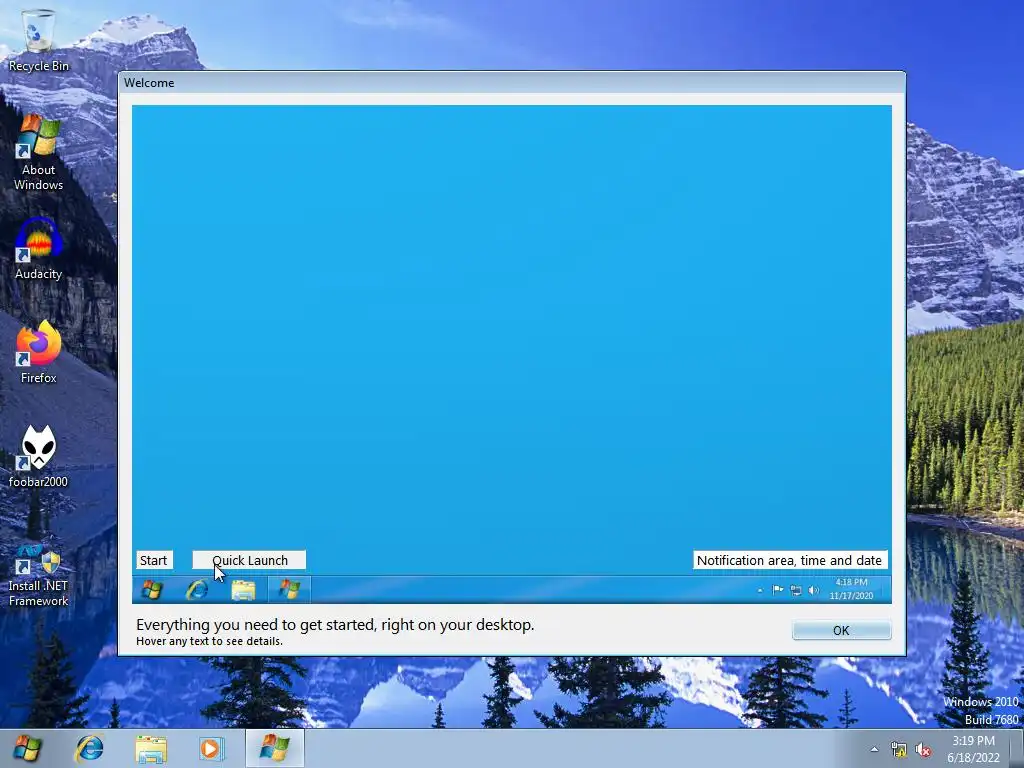The height and width of the screenshot is (768, 1024).
Task: Click the Quick Launch label
Action: [x=249, y=560]
